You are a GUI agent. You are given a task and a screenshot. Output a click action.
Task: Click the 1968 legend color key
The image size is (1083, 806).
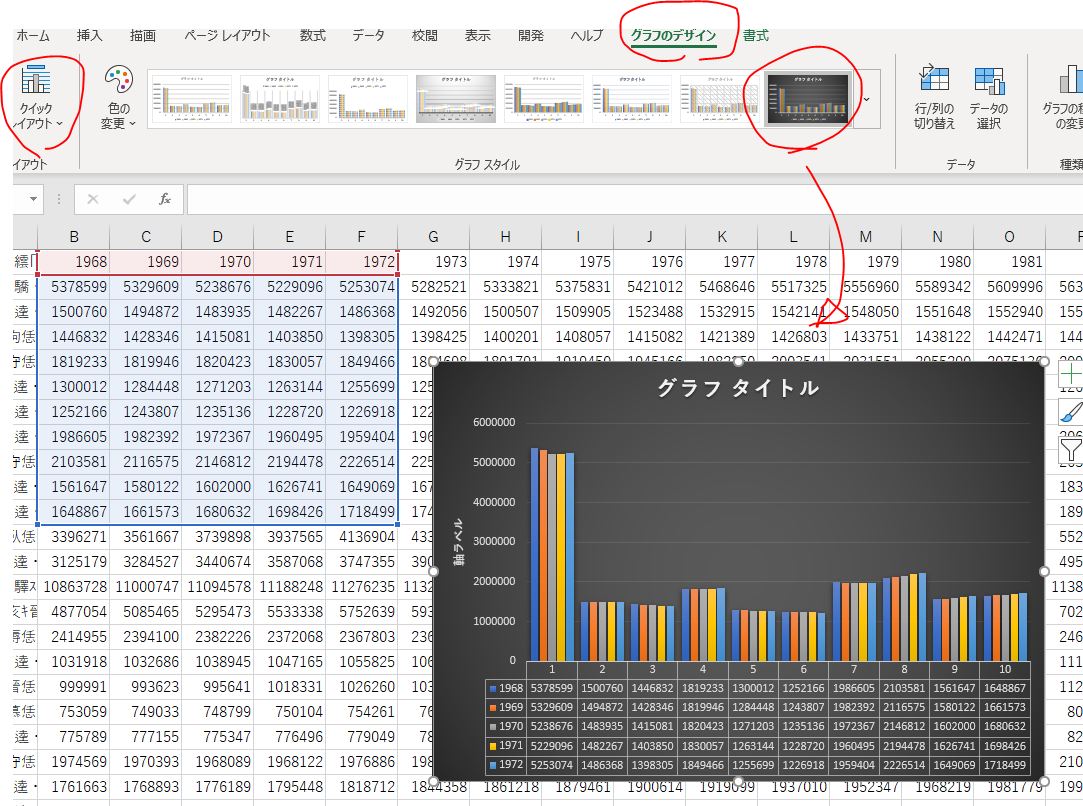[x=494, y=689]
